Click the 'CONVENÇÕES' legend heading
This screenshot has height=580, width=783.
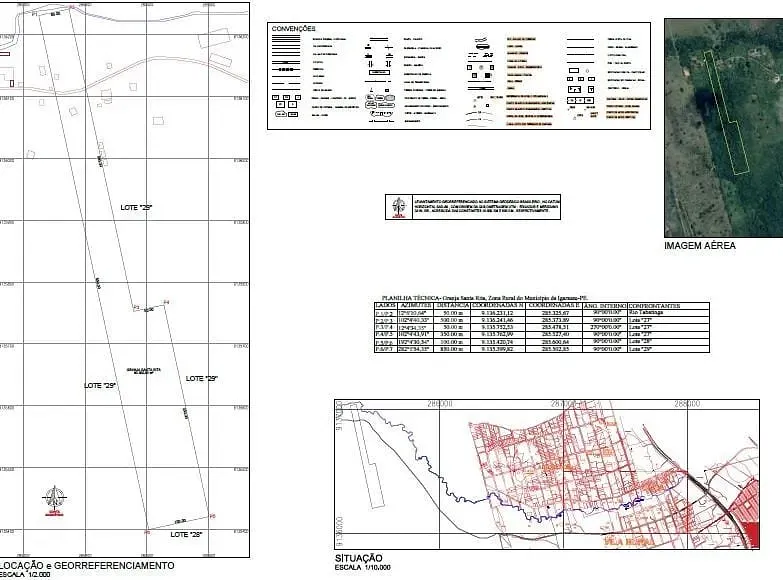[294, 29]
